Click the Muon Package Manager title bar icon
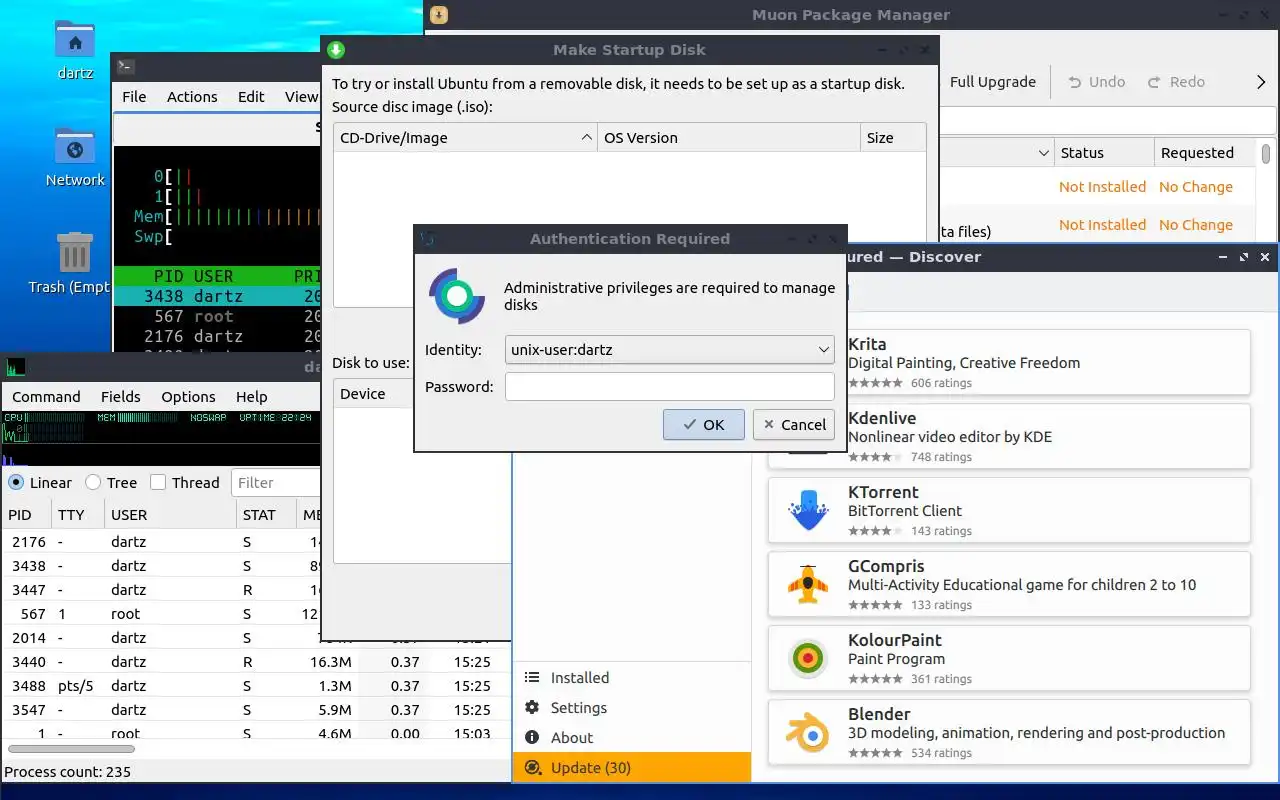1280x800 pixels. 439,14
